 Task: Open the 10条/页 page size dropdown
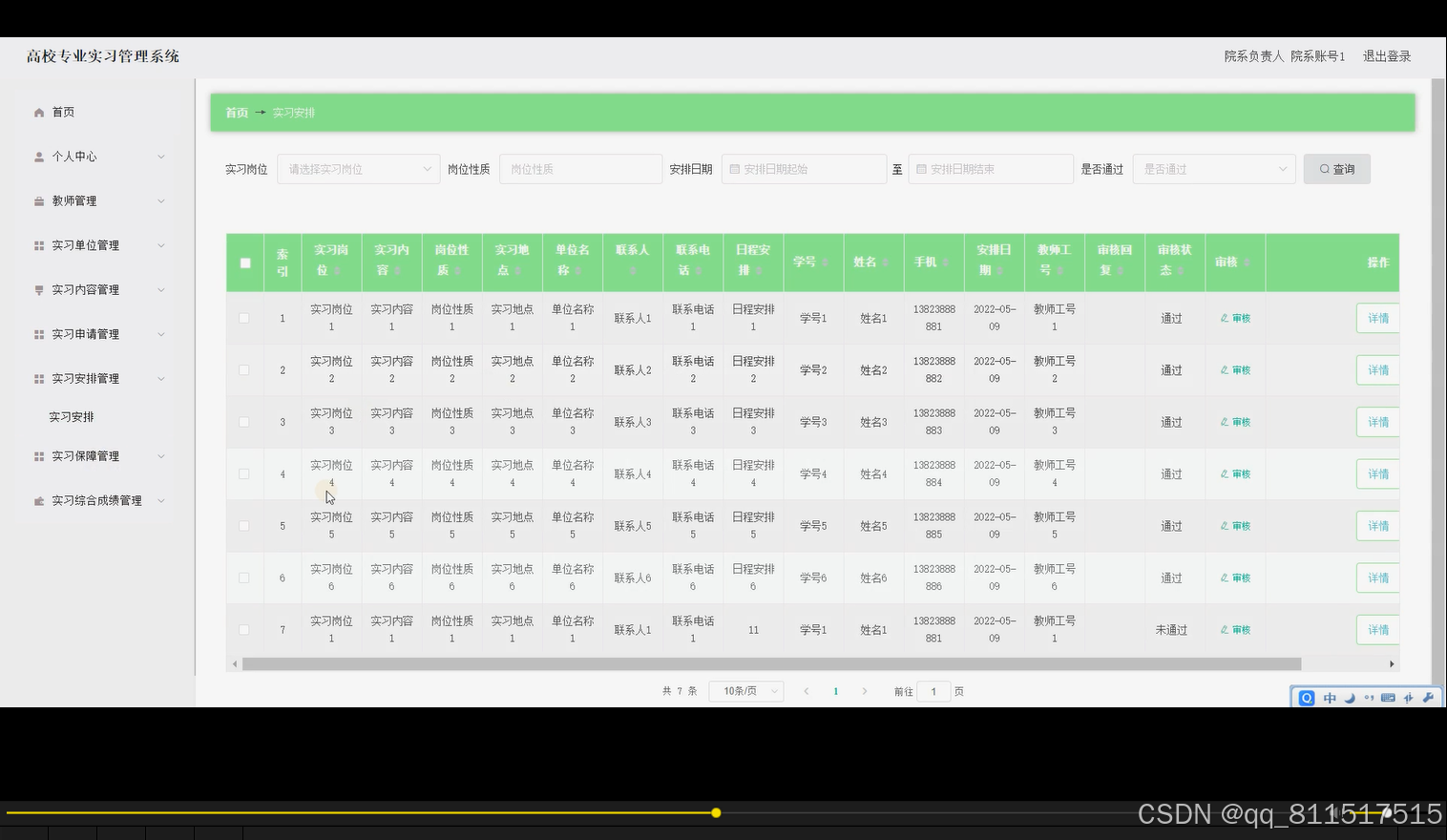click(x=746, y=691)
